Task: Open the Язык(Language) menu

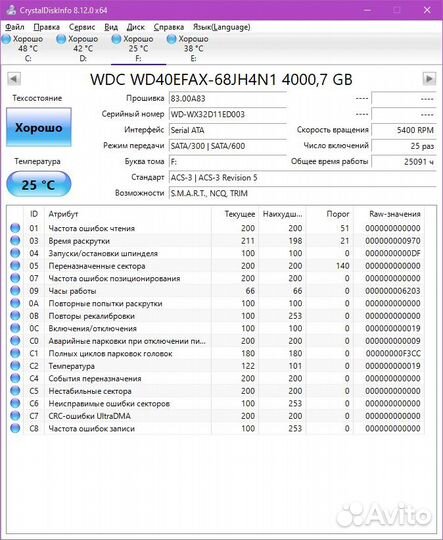Action: point(221,27)
